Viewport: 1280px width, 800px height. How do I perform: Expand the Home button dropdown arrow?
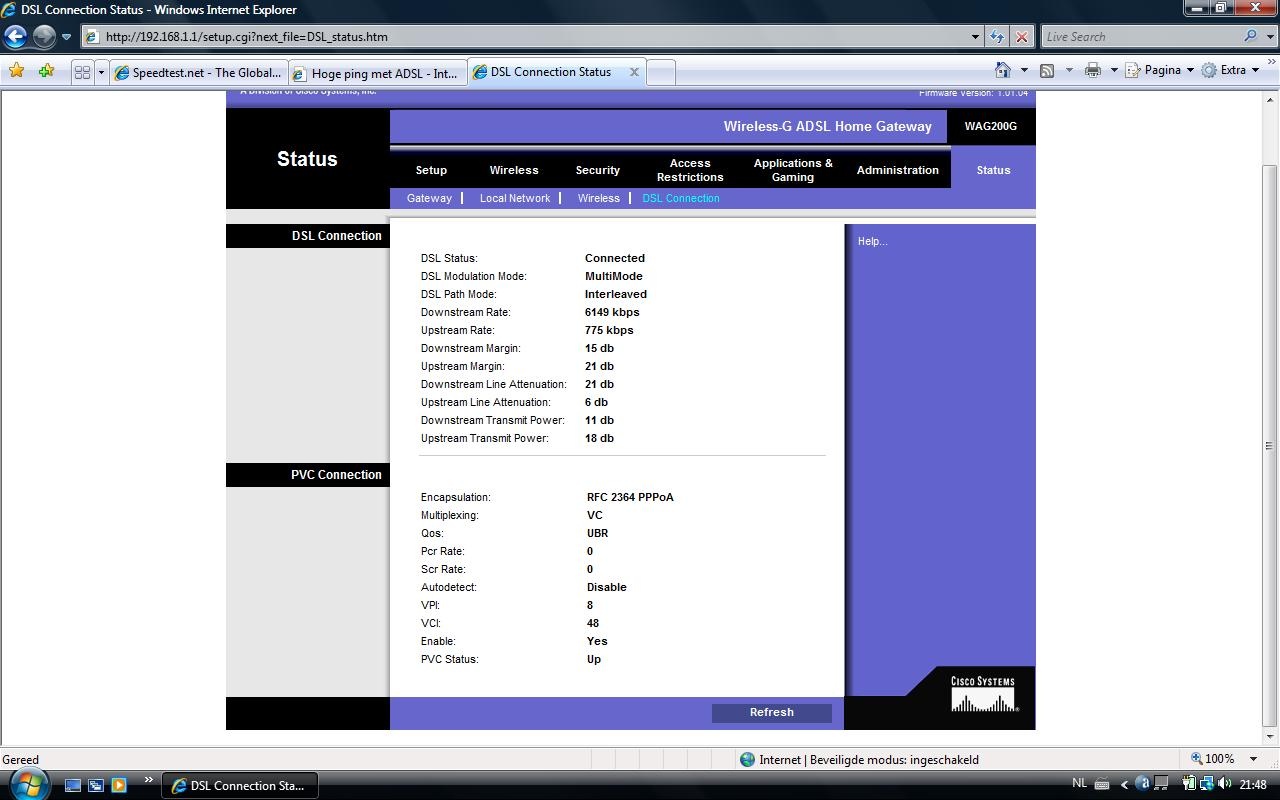coord(1024,70)
